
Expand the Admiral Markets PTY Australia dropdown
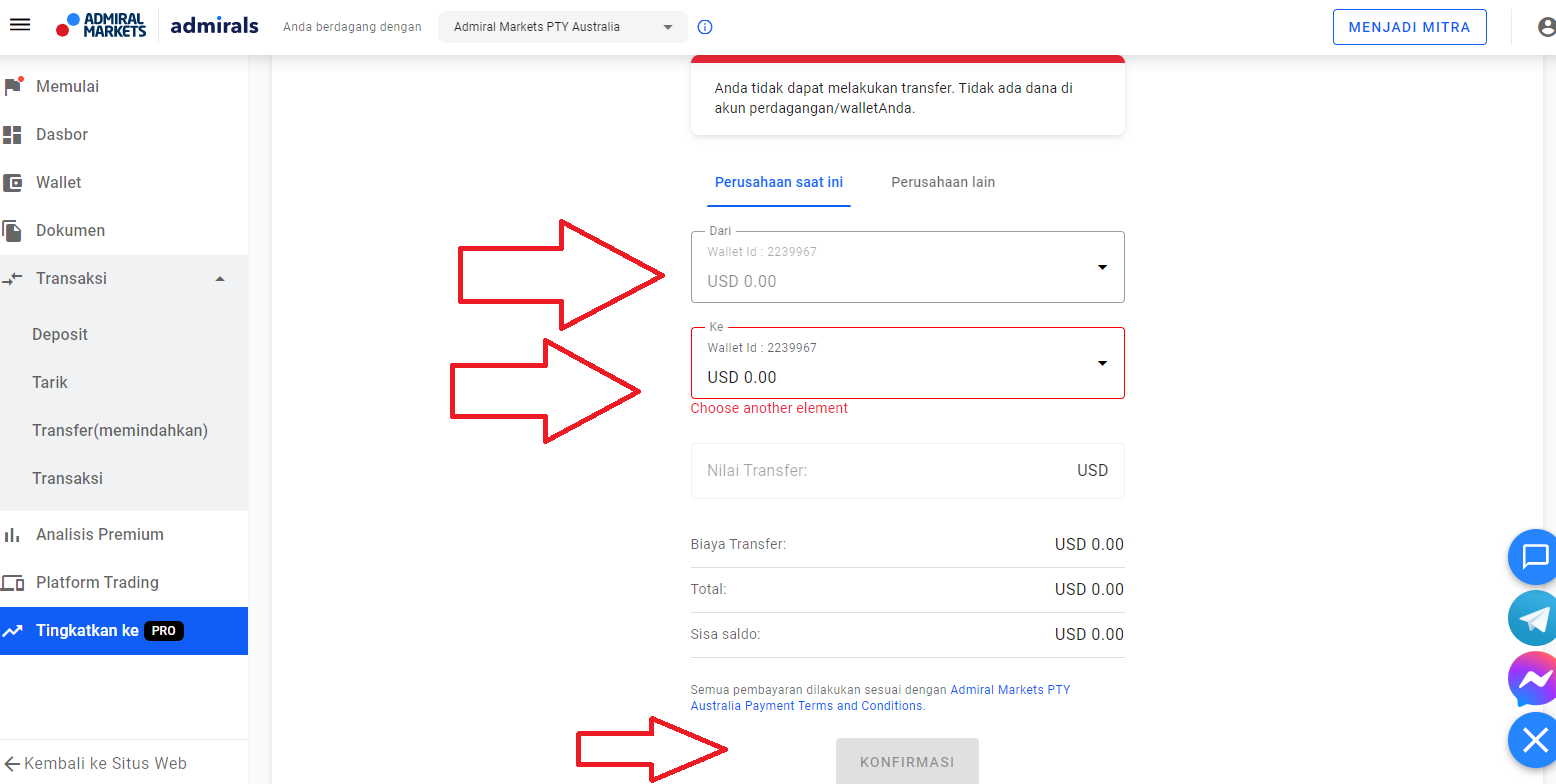(562, 27)
